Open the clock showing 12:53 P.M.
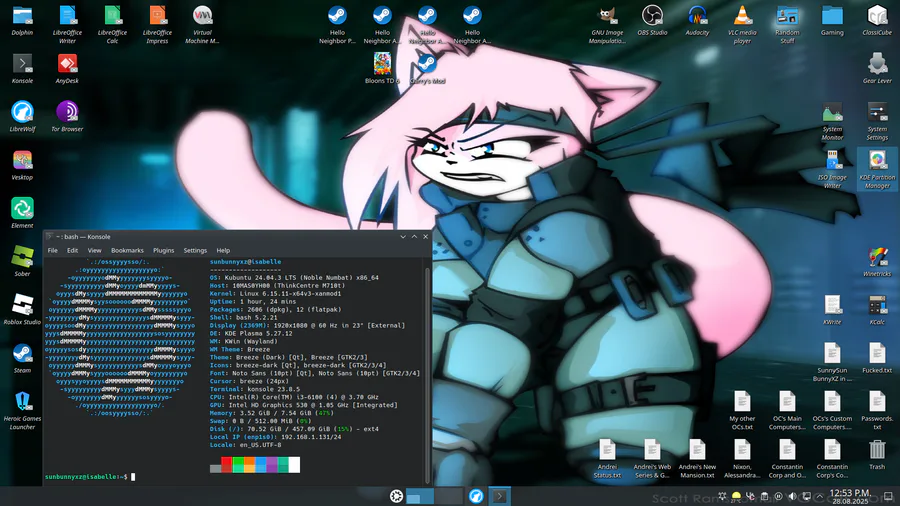900x506 pixels. [850, 496]
